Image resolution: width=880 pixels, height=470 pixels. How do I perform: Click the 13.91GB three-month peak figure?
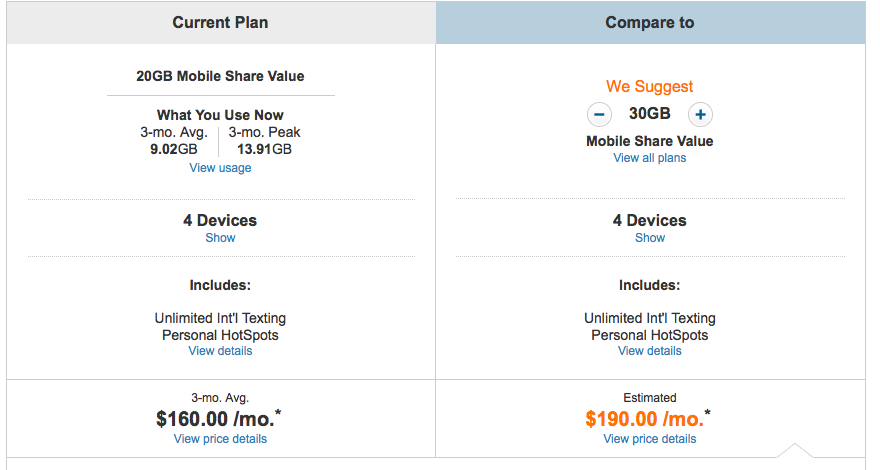pyautogui.click(x=264, y=149)
